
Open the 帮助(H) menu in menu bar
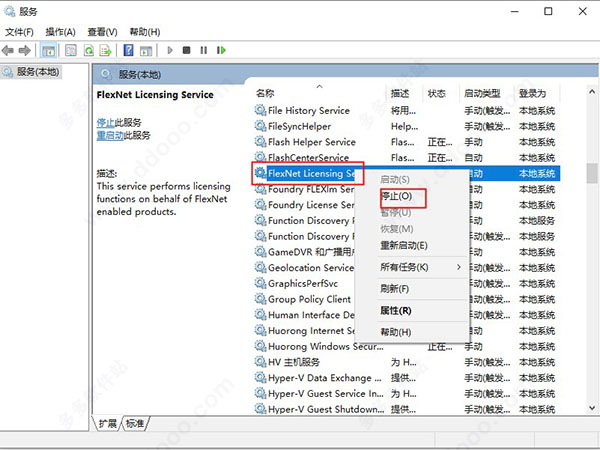coord(145,32)
